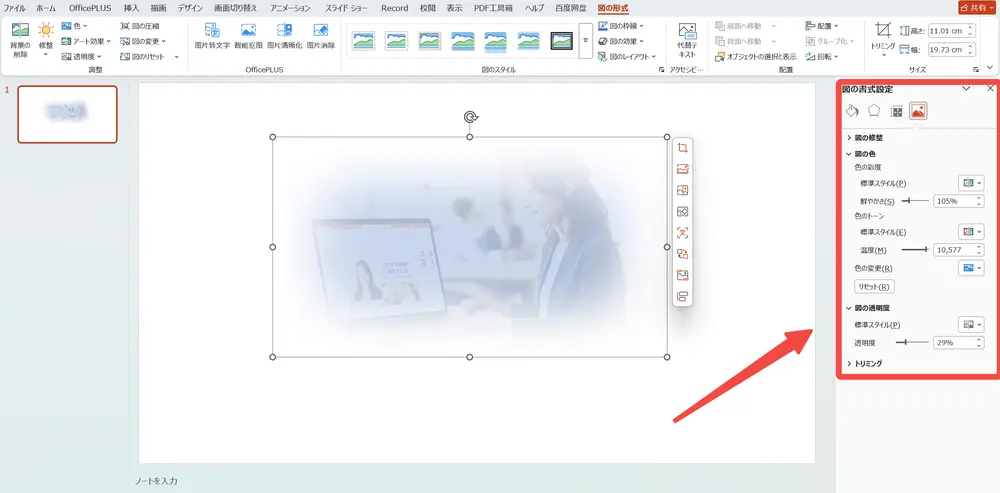The height and width of the screenshot is (493, 1000).
Task: Open the 図の変更 dropdown
Action: click(143, 41)
